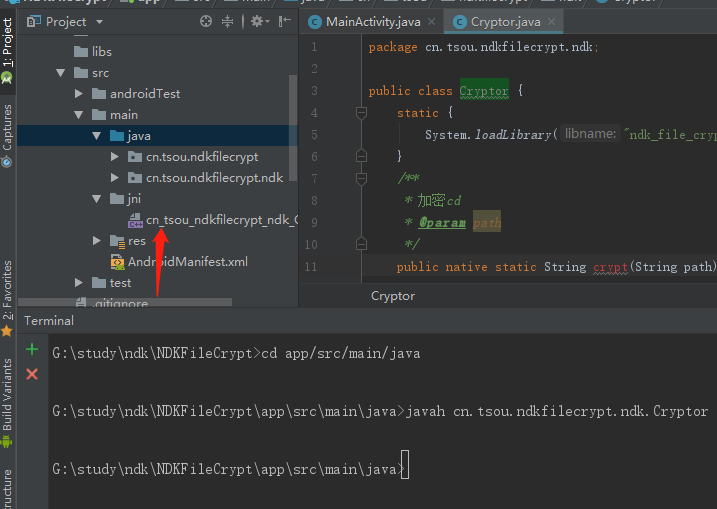Close terminal session with red X icon
The height and width of the screenshot is (509, 717).
(x=32, y=374)
